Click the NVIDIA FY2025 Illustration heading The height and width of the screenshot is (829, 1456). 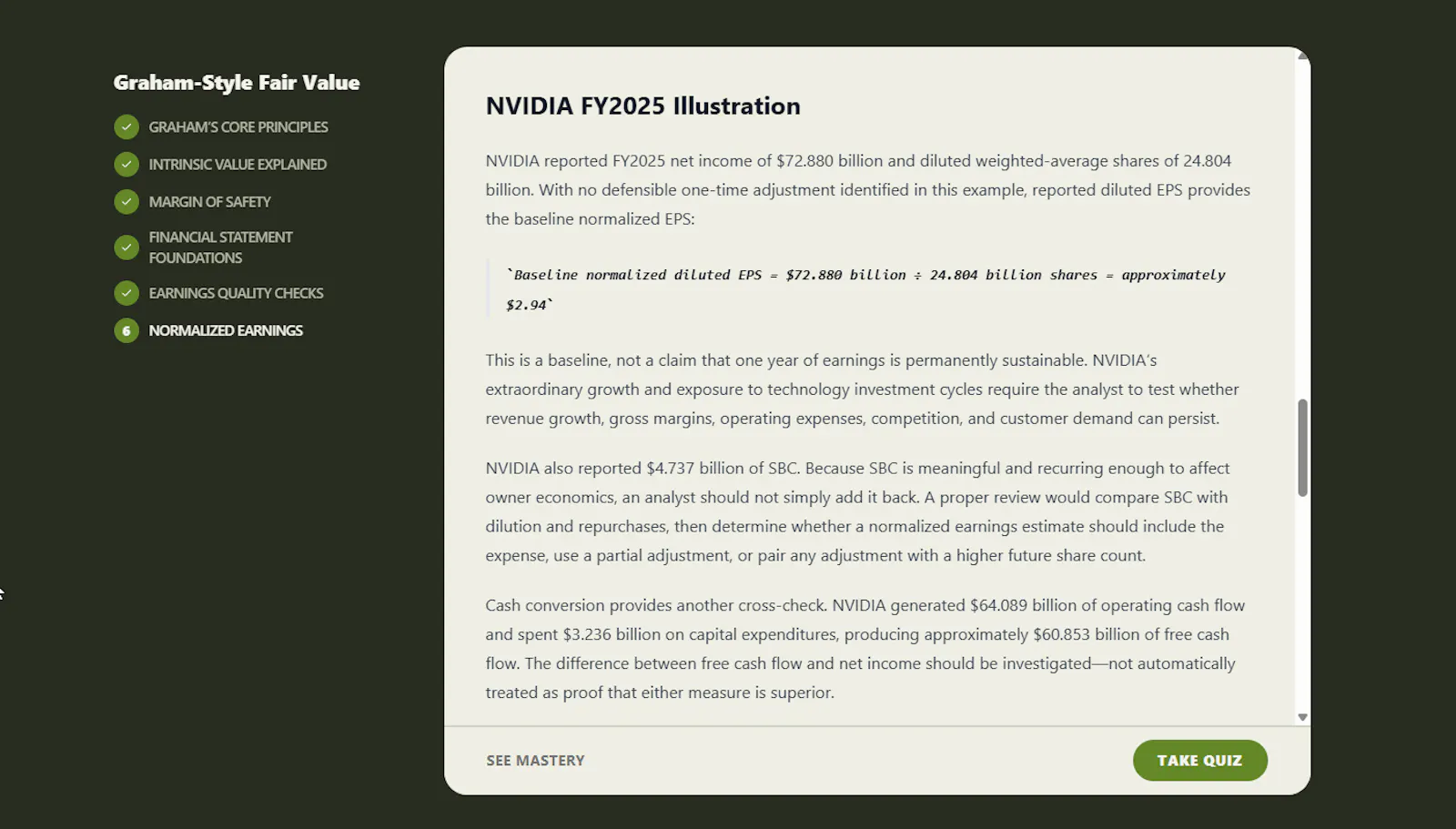642,106
